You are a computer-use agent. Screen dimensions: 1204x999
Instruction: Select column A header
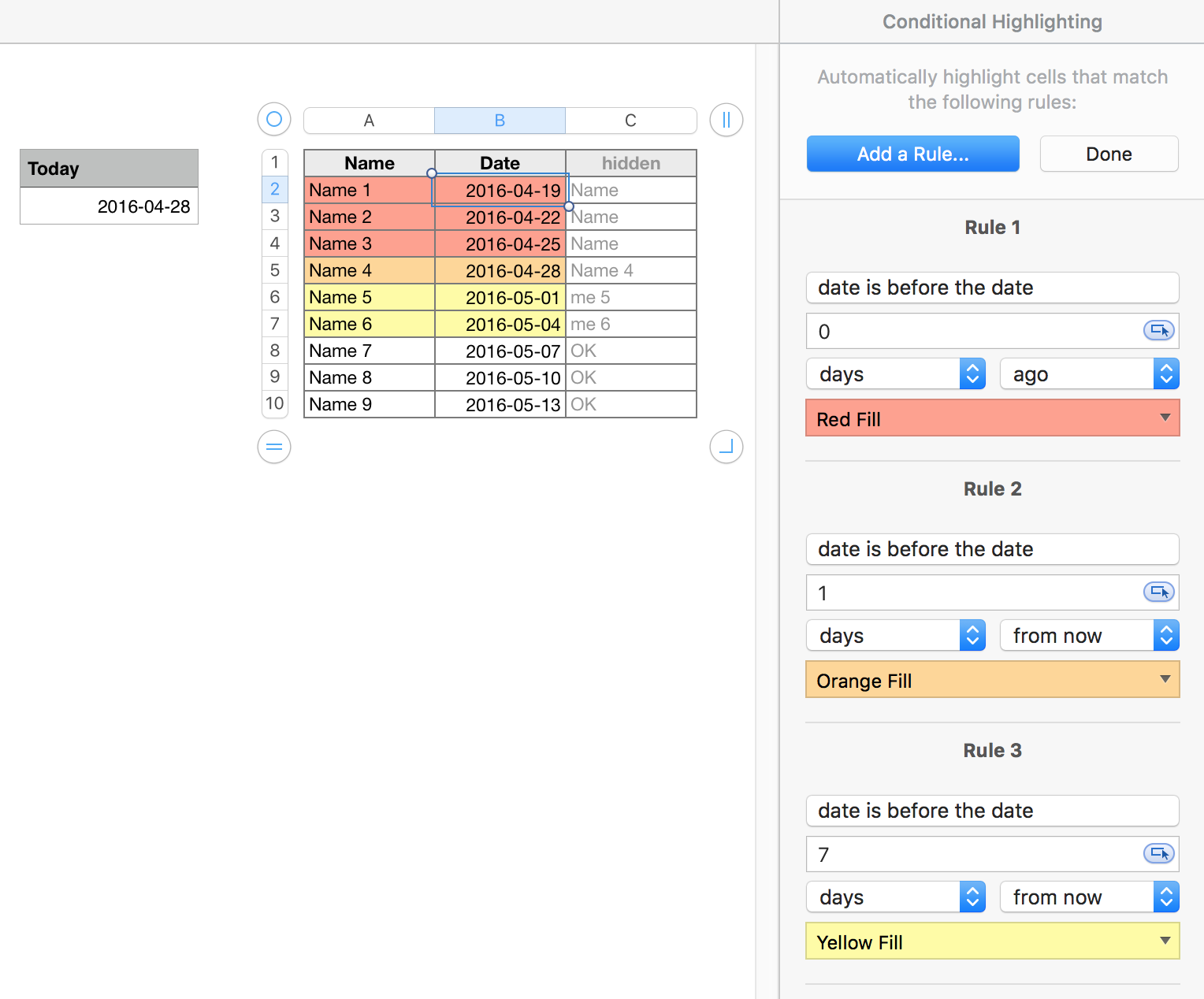369,121
